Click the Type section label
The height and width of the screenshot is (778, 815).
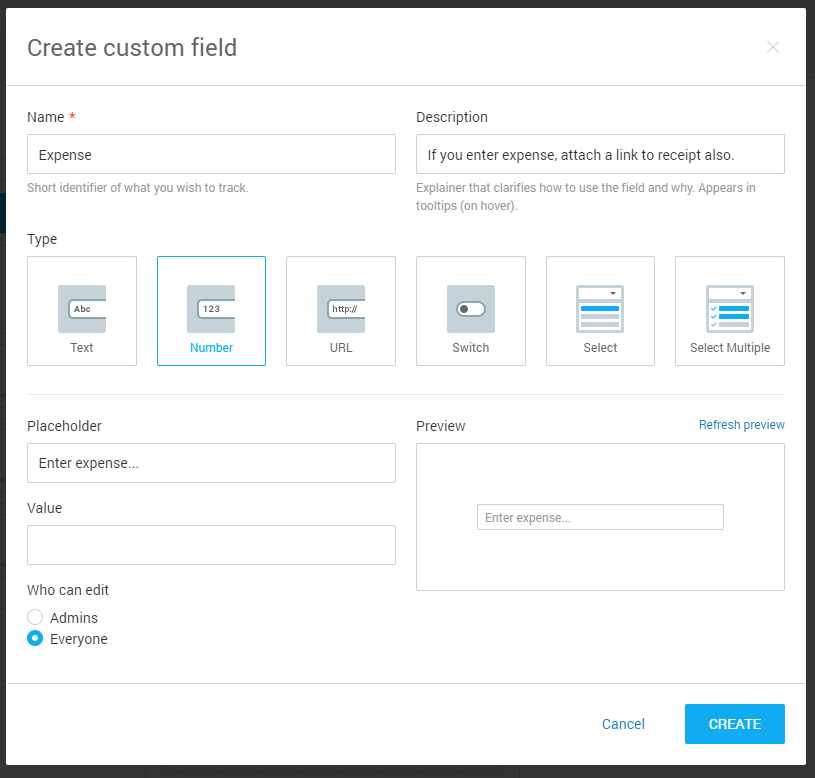[x=42, y=239]
